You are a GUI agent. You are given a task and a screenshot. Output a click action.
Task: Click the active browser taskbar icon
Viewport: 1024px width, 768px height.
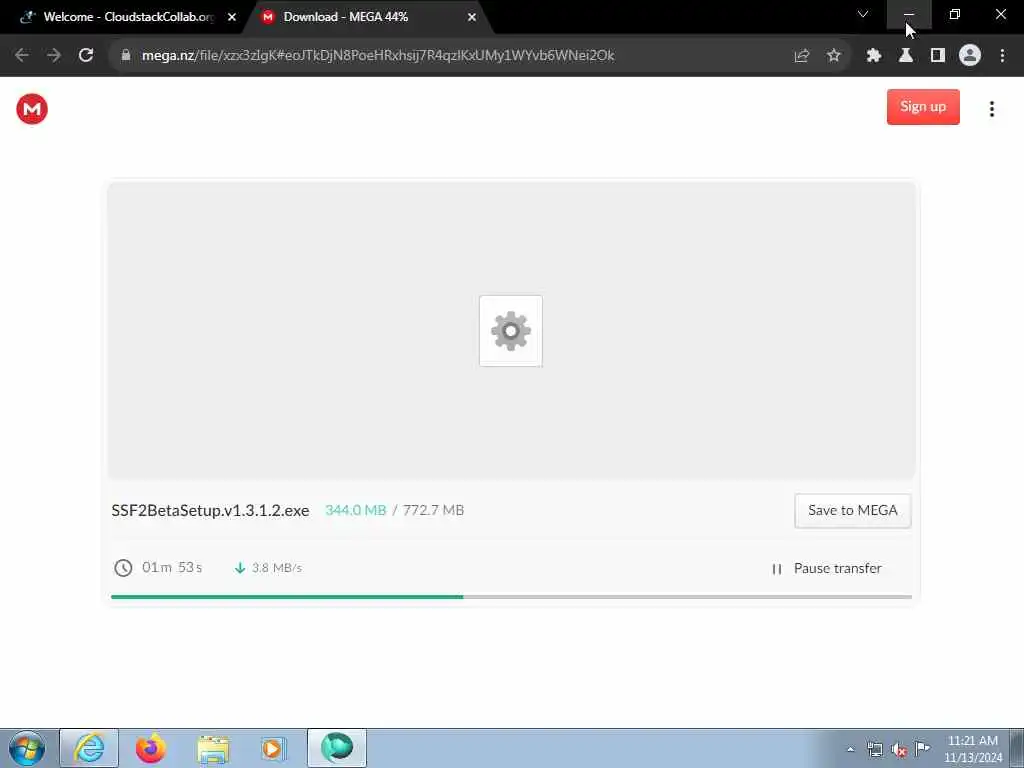(x=337, y=748)
